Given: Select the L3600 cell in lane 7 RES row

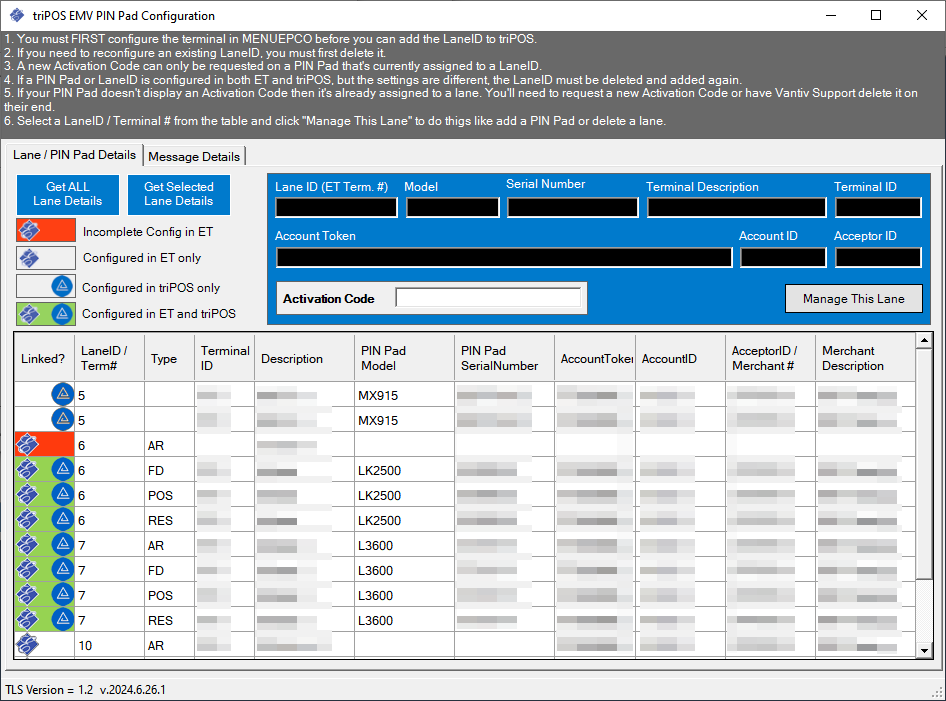Looking at the screenshot, I should pos(404,620).
